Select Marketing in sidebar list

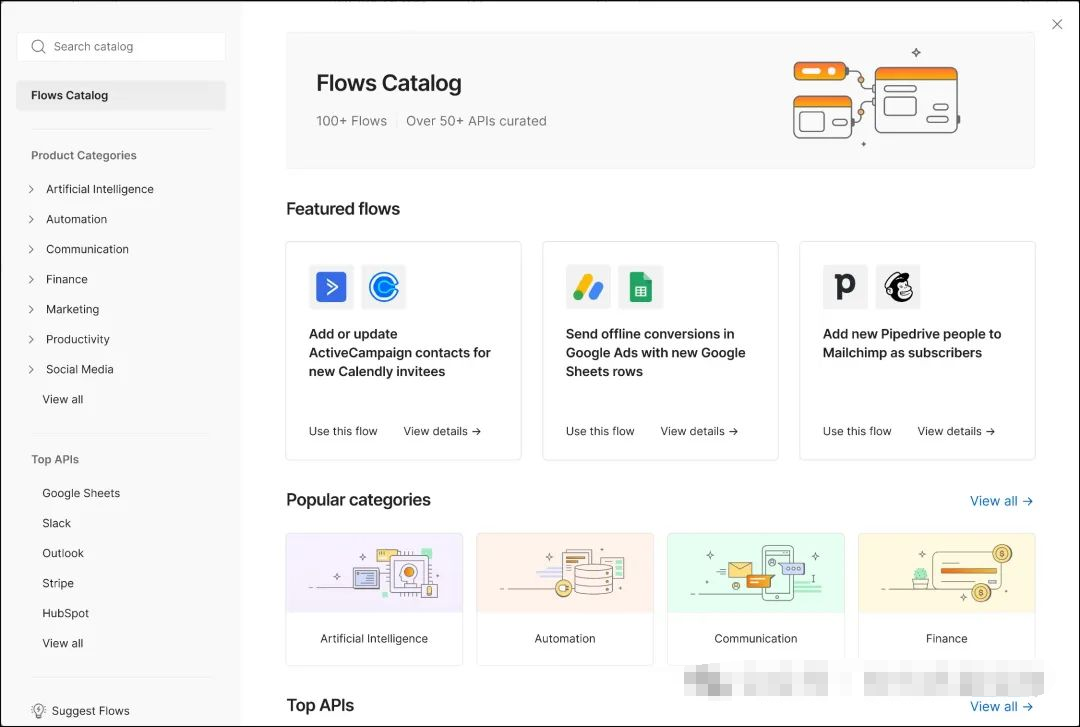[72, 309]
